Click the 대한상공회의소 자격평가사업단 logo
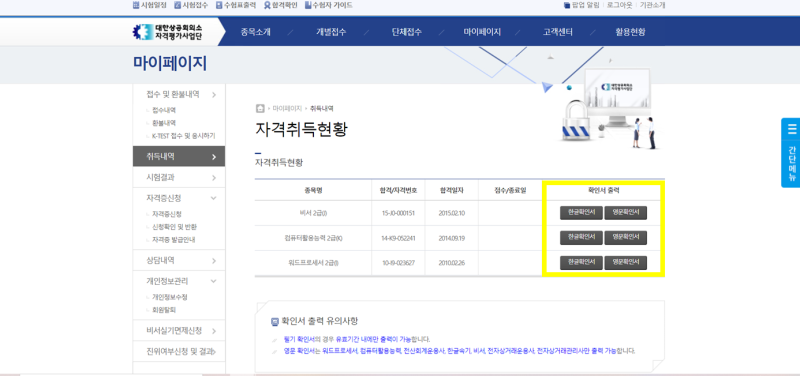This screenshot has width=800, height=376. 168,32
